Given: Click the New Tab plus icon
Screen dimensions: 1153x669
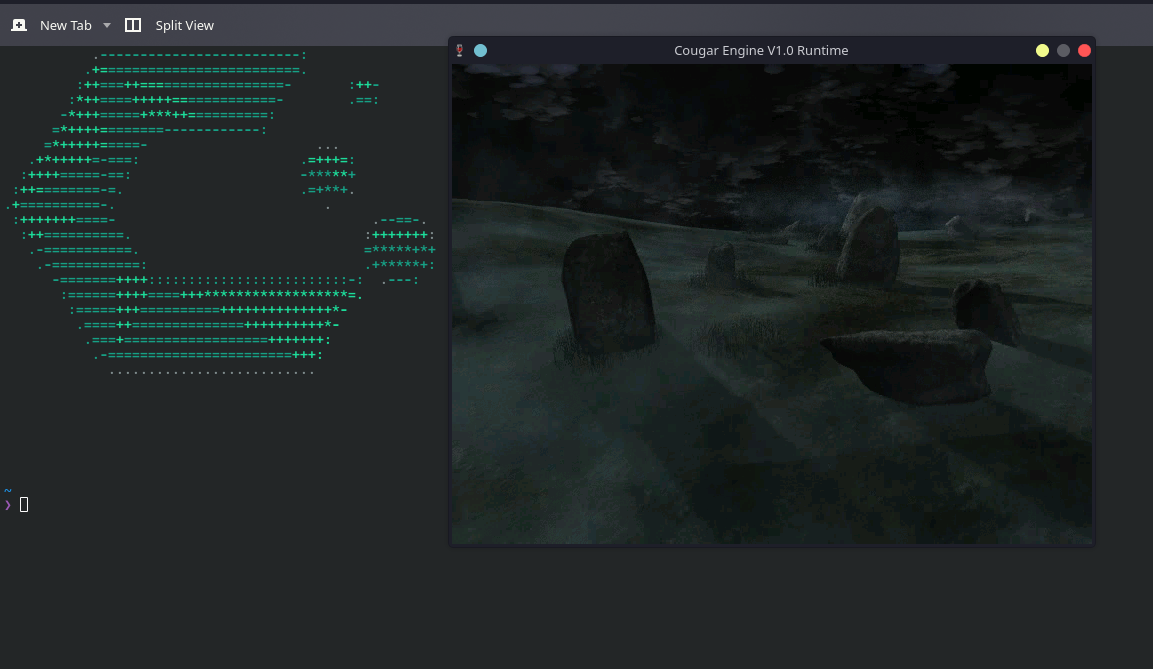Looking at the screenshot, I should 19,25.
